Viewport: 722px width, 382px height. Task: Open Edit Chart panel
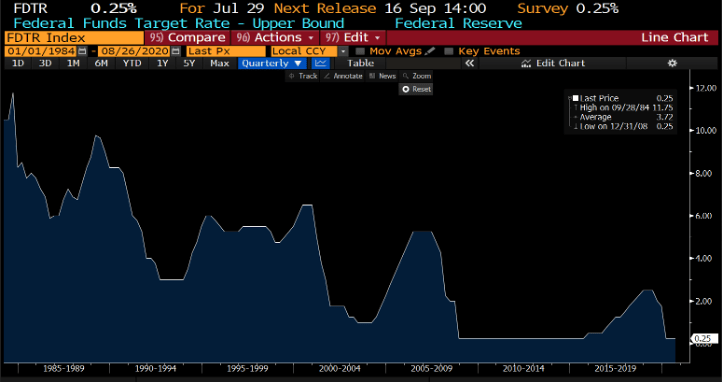553,64
